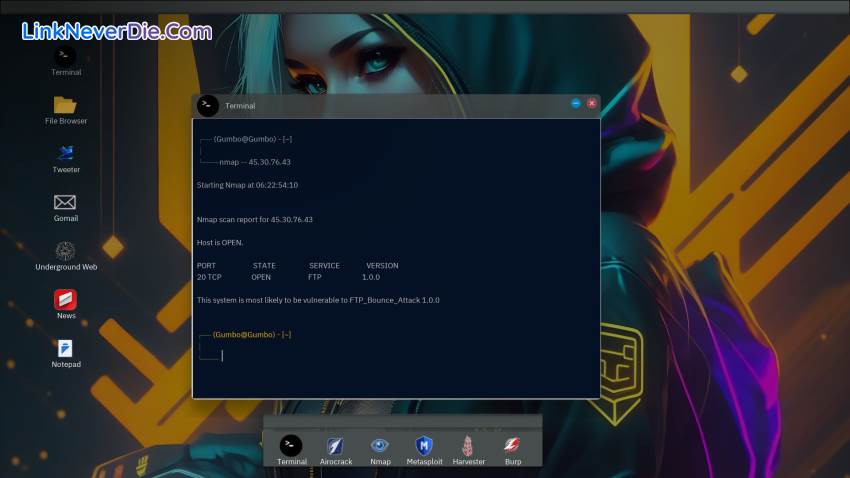The width and height of the screenshot is (850, 478).
Task: Click the FTP service entry in port table
Action: [315, 277]
